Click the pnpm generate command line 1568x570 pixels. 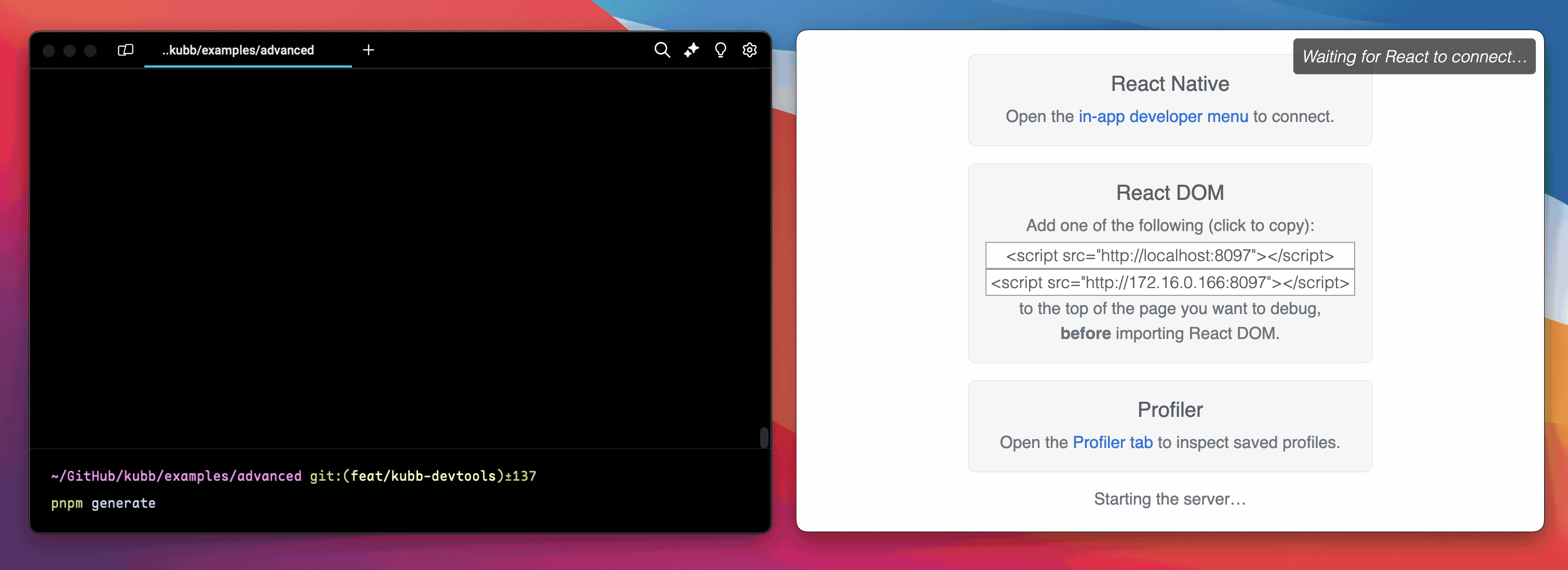[x=103, y=503]
